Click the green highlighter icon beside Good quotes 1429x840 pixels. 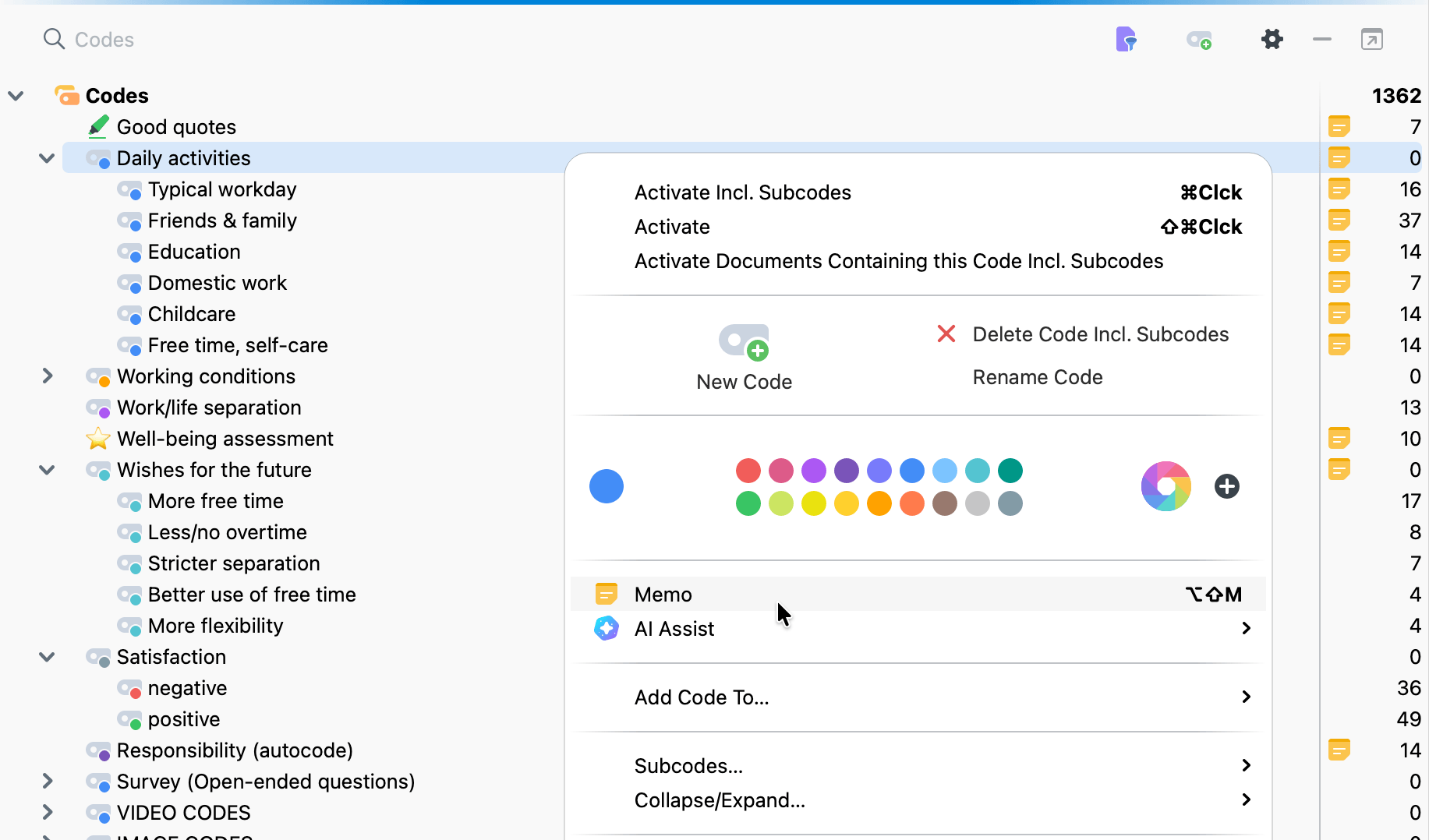coord(97,125)
